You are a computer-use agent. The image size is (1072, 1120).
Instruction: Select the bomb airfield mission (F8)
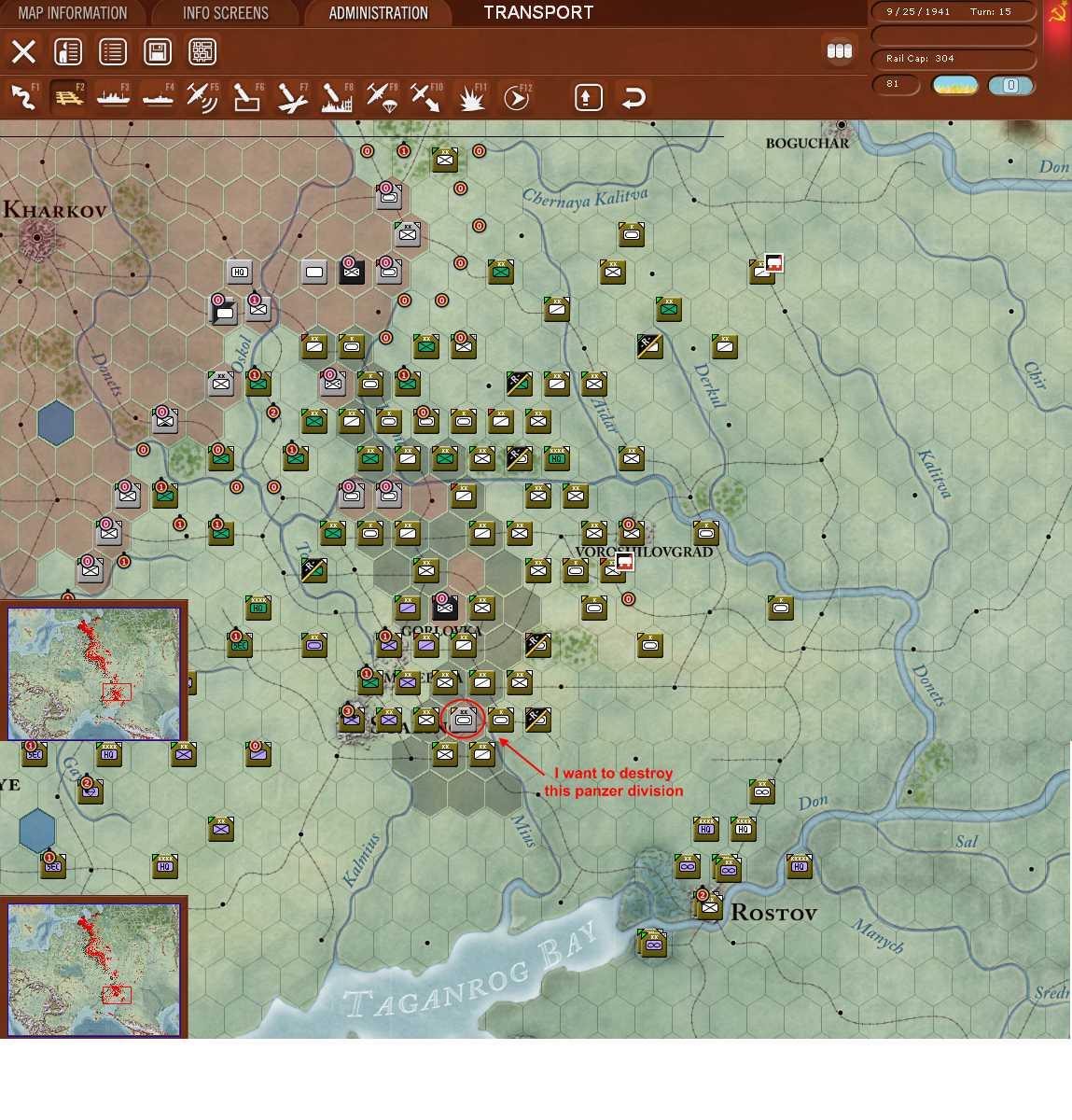[337, 96]
